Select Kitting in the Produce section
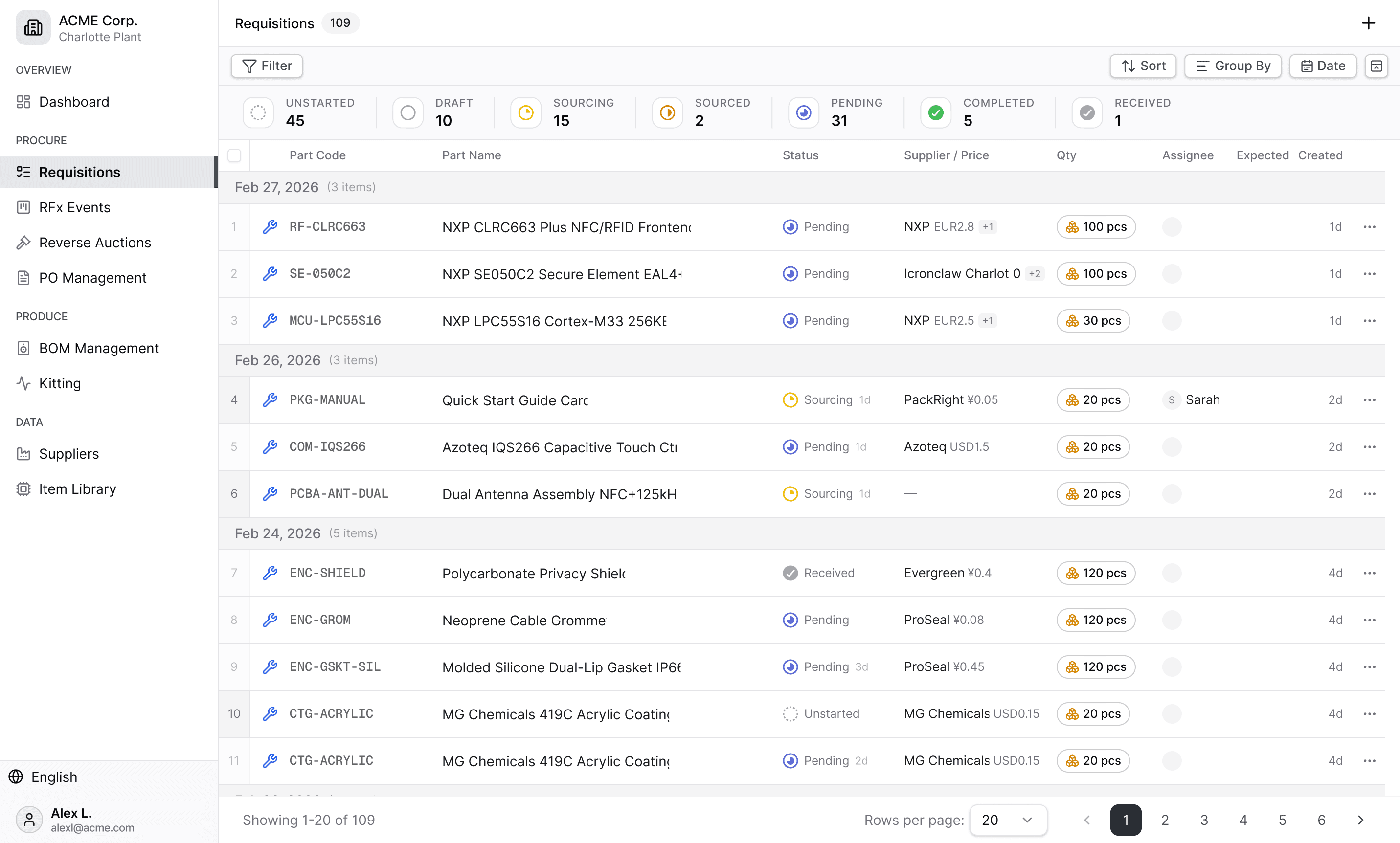 tap(60, 383)
